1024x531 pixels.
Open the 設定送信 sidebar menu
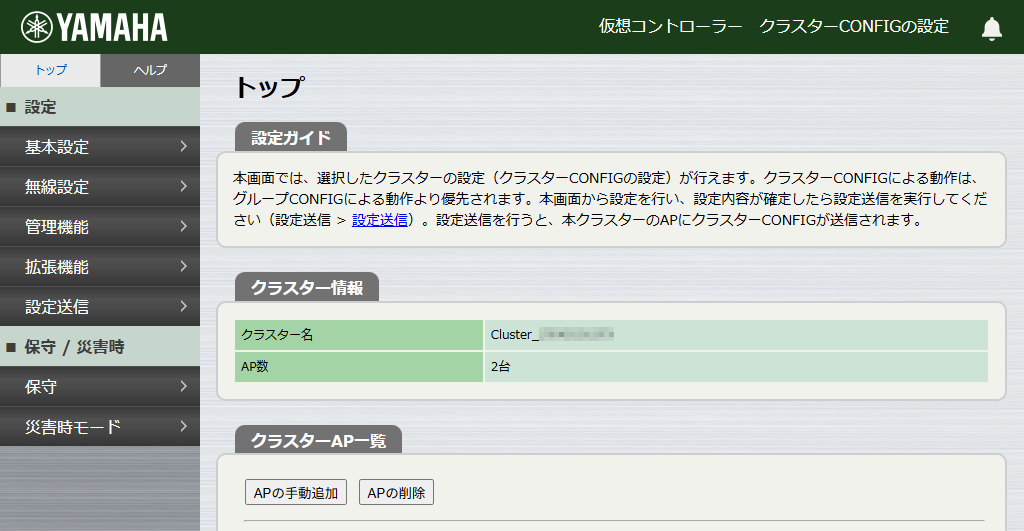pos(100,306)
